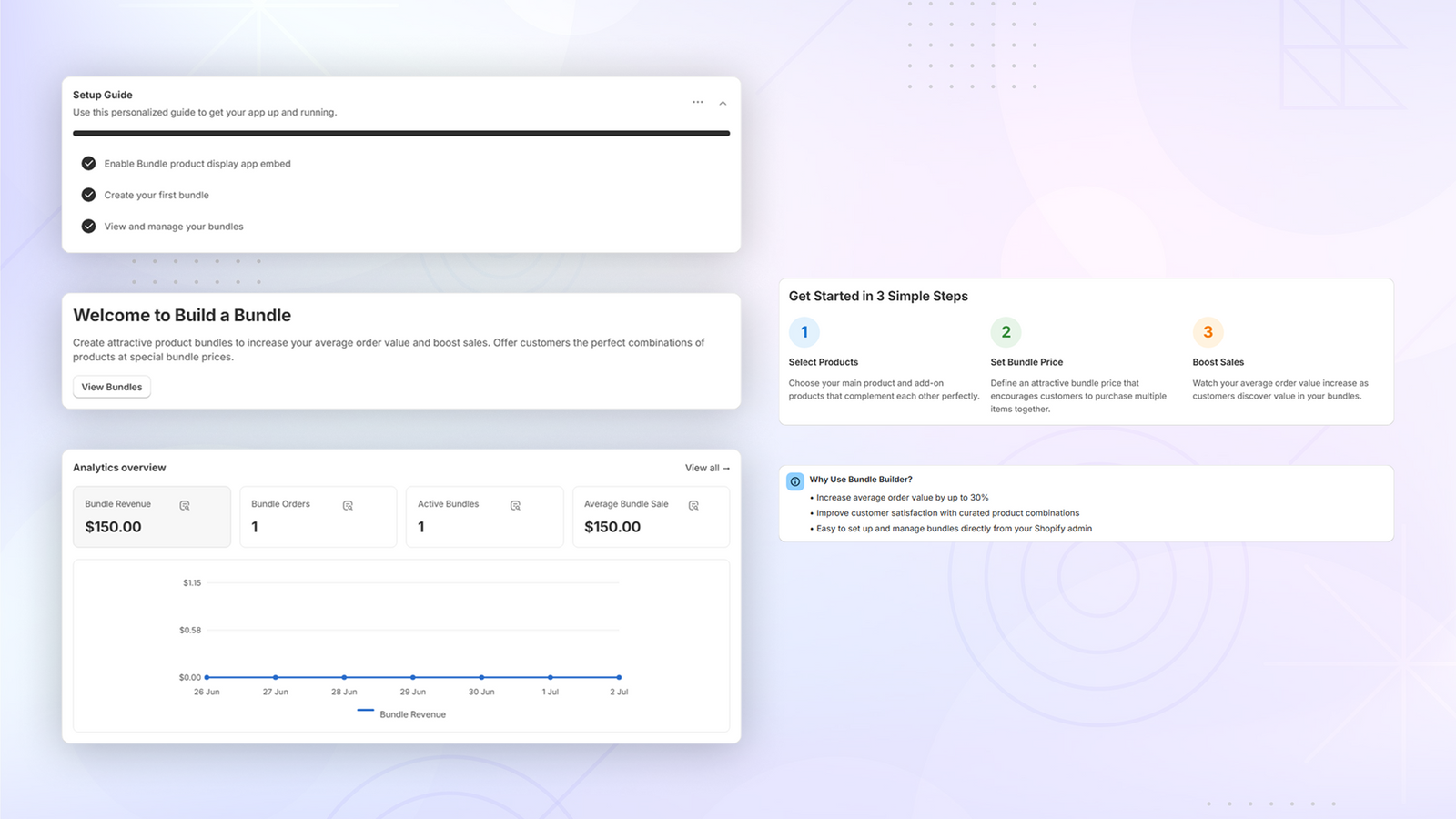Select the Bundle Revenue metric card
Viewport: 1456px width, 819px height.
coord(152,517)
